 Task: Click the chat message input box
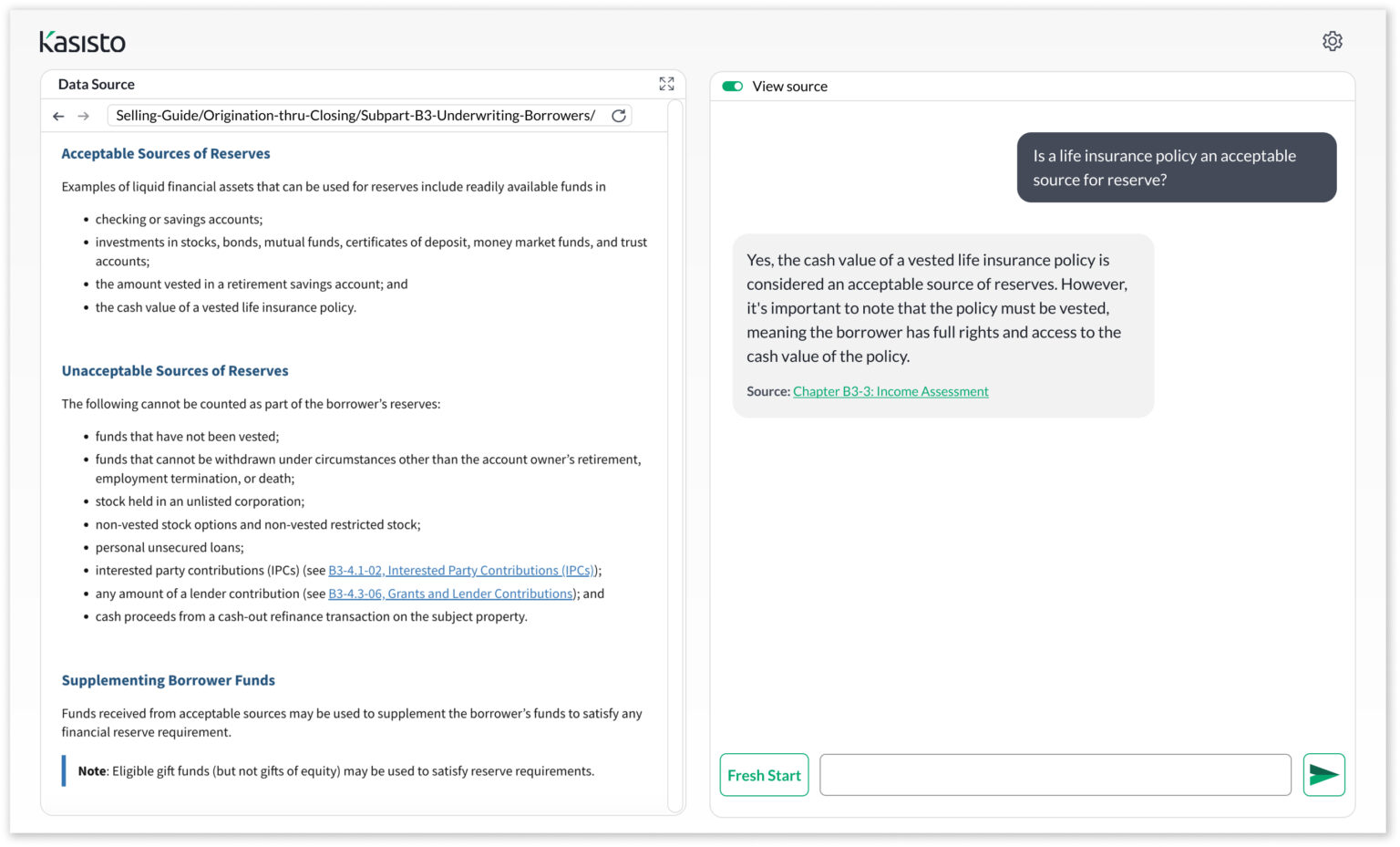(1055, 774)
